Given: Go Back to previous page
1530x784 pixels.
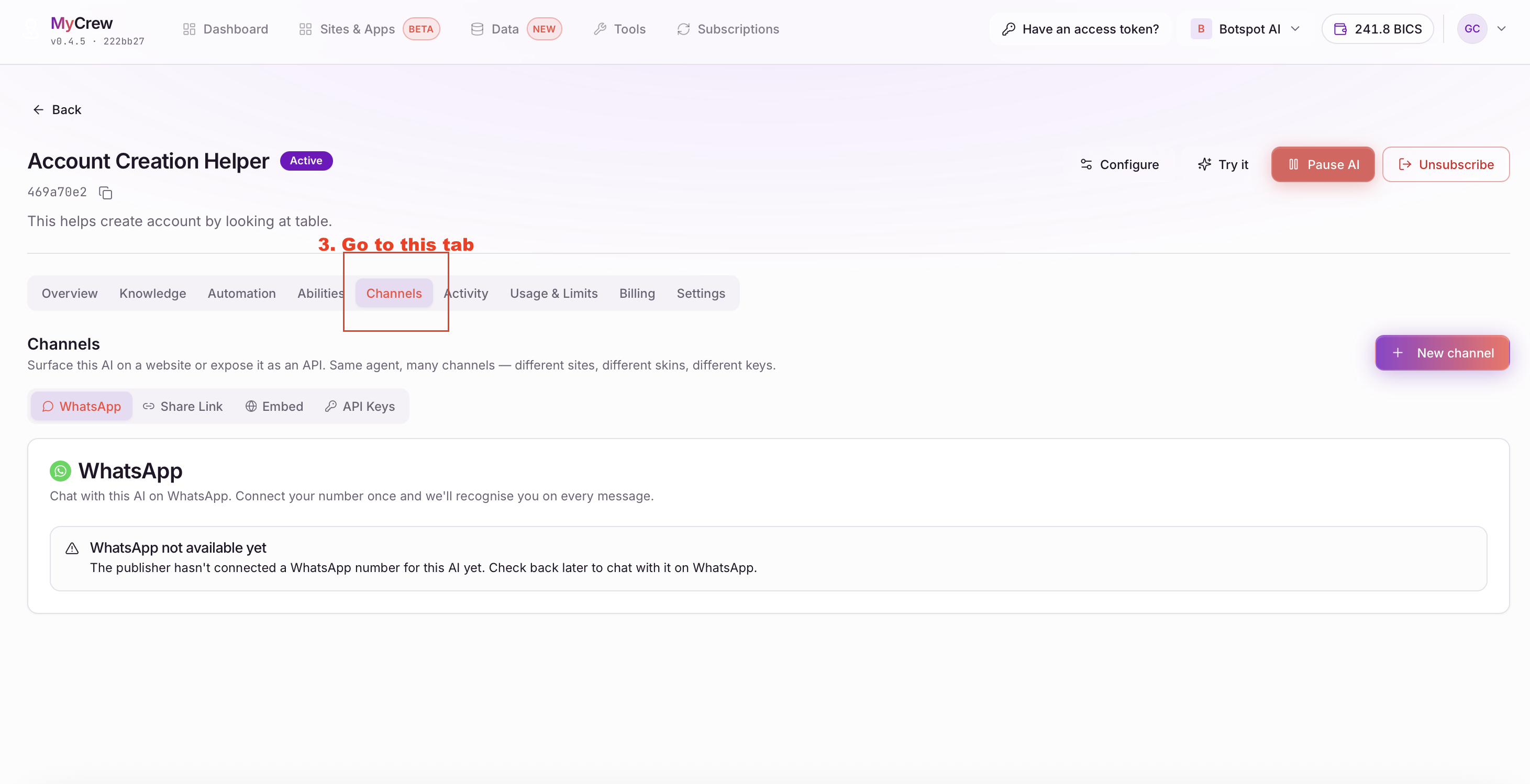Looking at the screenshot, I should [x=57, y=110].
